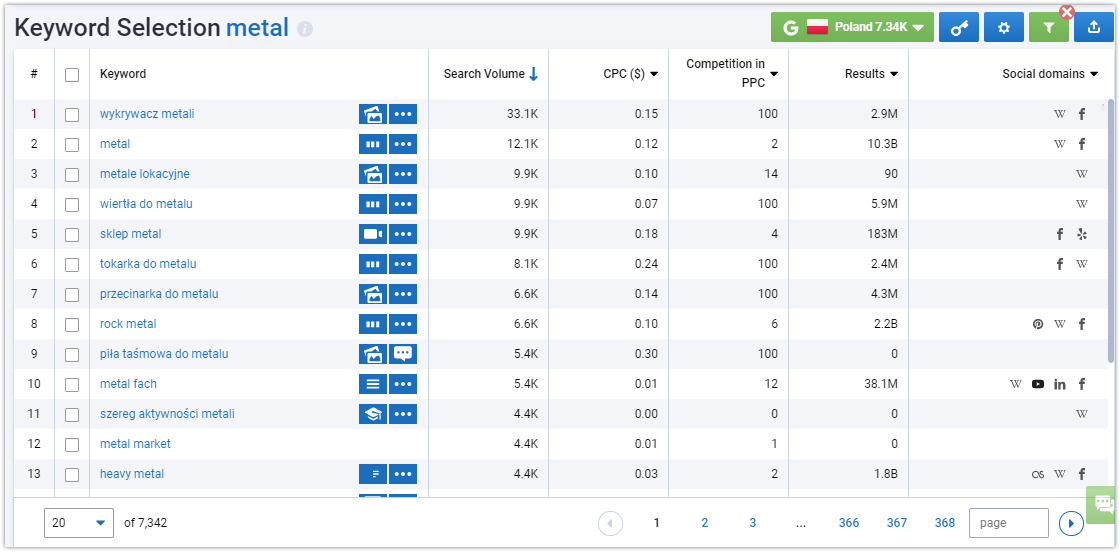Open table settings gear button
1120x552 pixels.
tap(1004, 28)
